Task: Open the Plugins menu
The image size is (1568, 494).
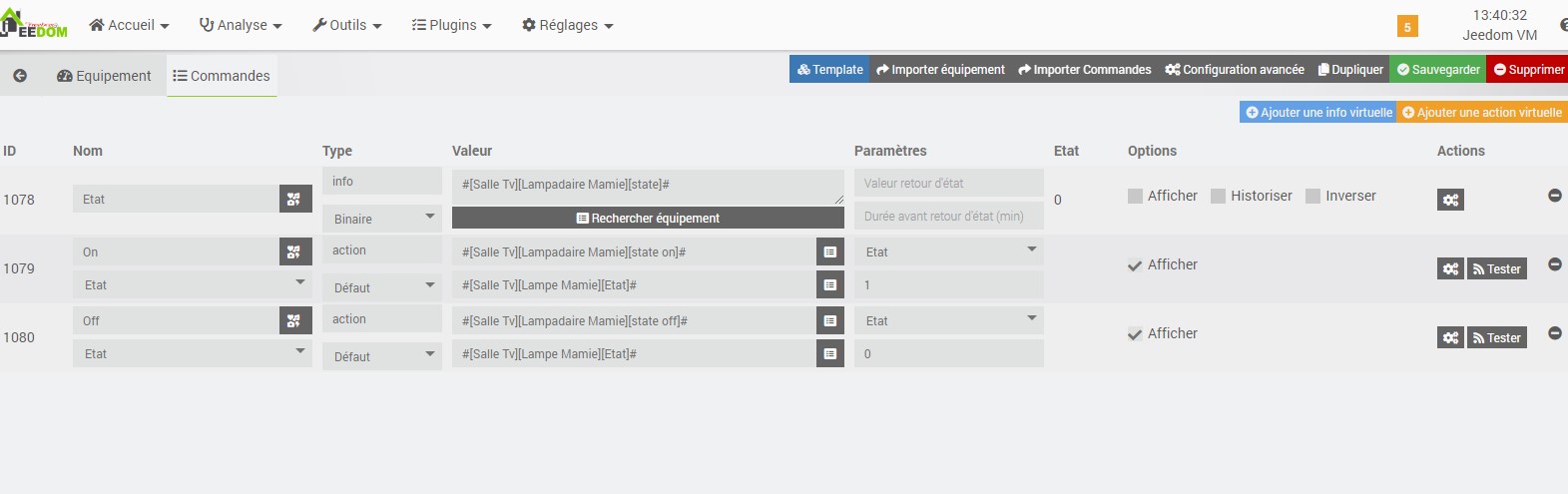Action: pyautogui.click(x=451, y=25)
